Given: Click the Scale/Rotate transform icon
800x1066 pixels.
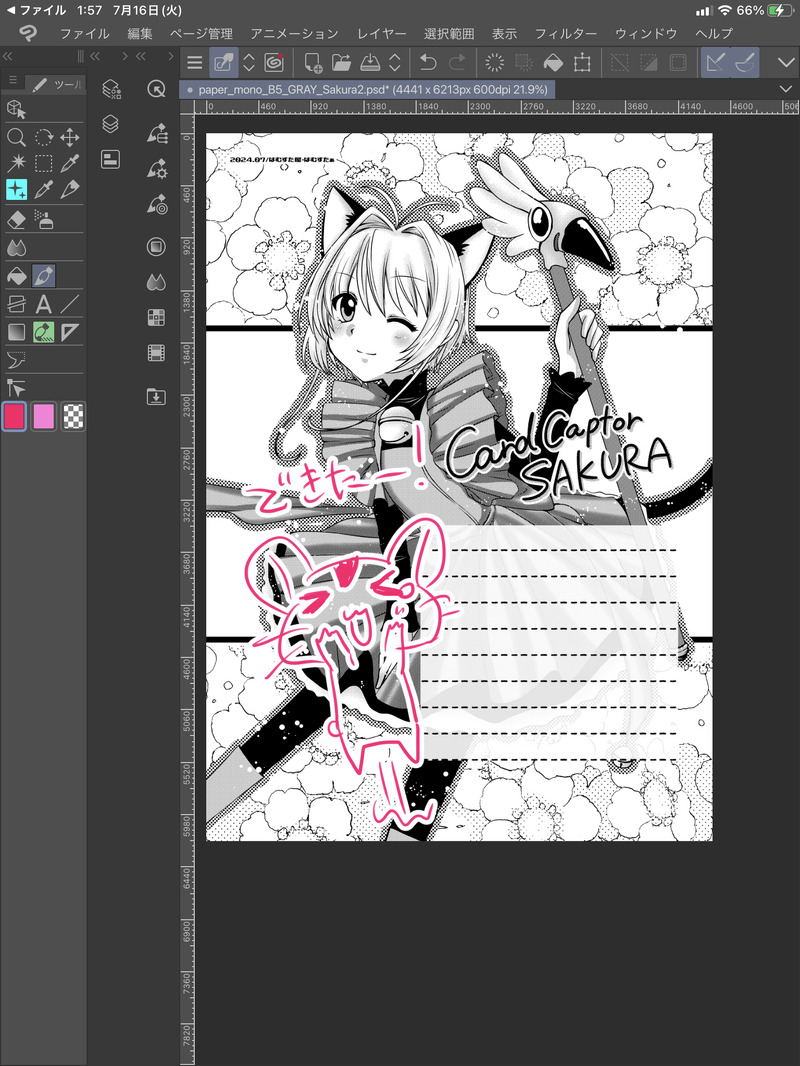Looking at the screenshot, I should (582, 63).
